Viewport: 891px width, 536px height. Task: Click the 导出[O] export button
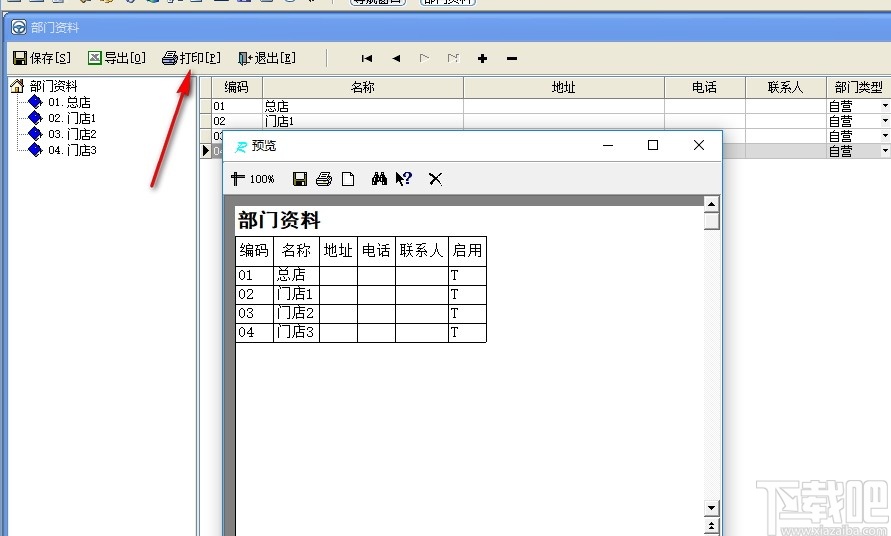tap(116, 58)
